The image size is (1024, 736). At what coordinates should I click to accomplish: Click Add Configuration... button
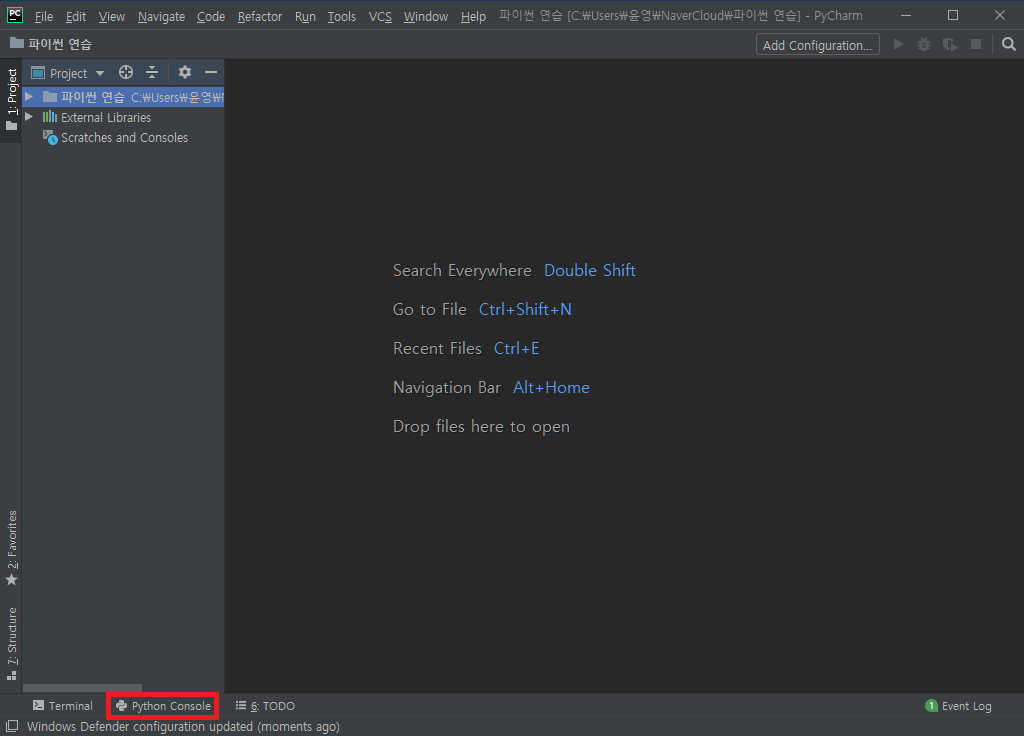point(818,44)
